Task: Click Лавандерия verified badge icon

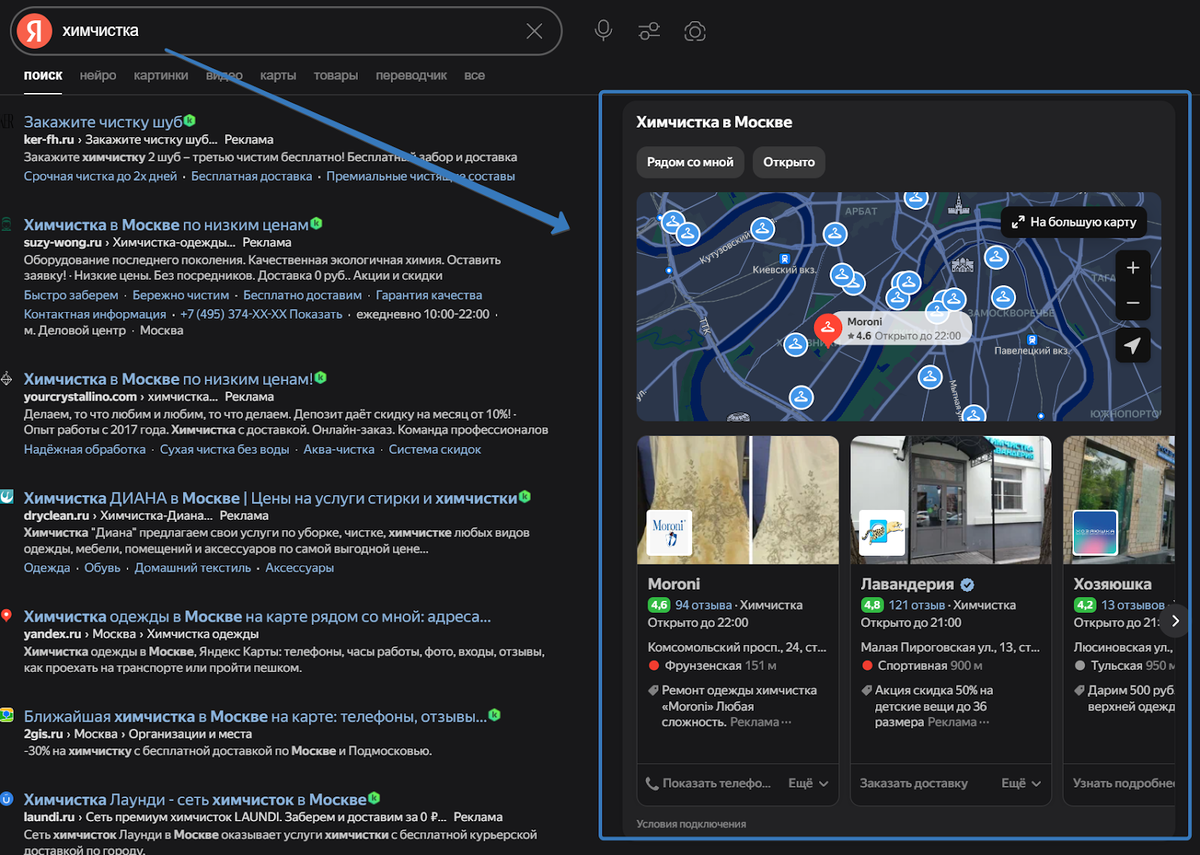Action: click(x=967, y=585)
